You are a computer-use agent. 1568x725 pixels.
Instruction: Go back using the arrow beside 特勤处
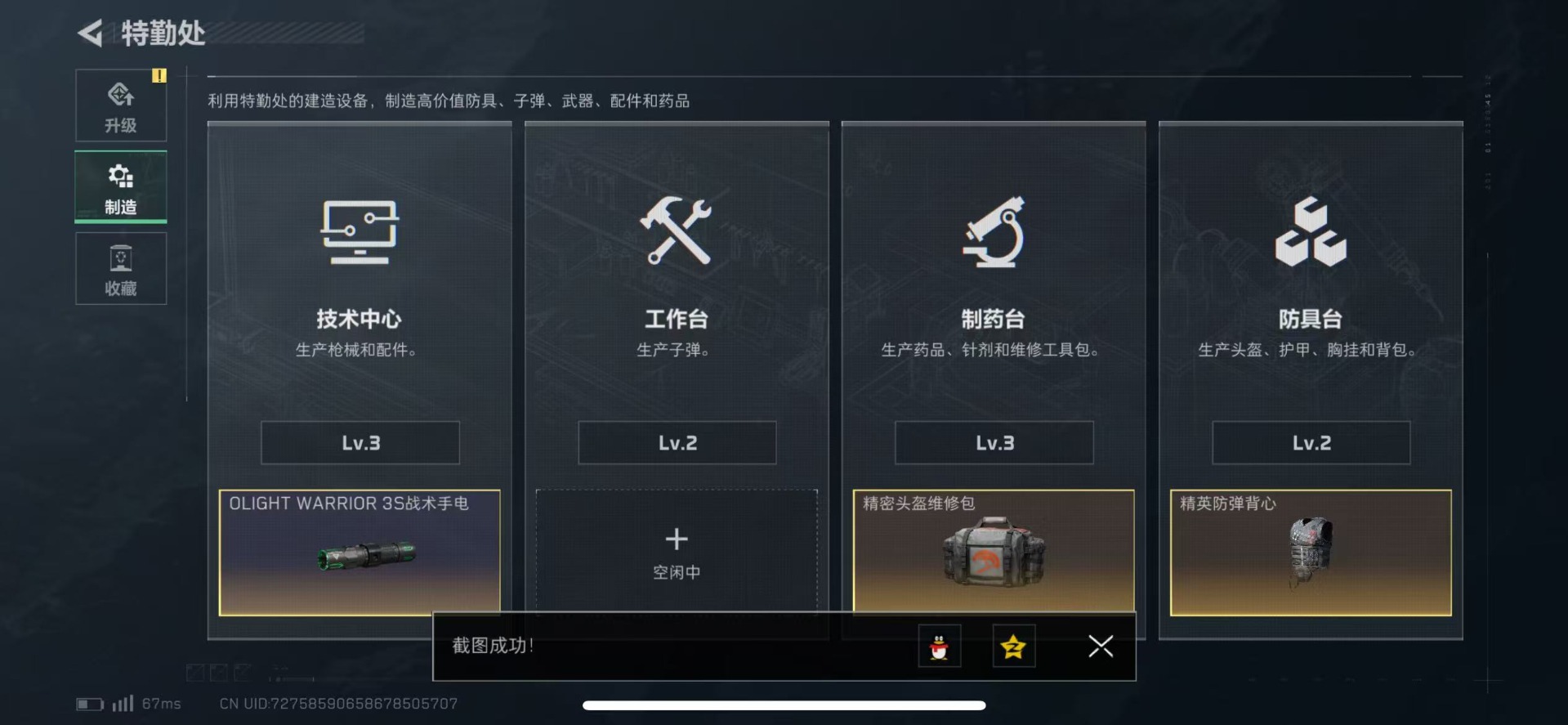(90, 33)
